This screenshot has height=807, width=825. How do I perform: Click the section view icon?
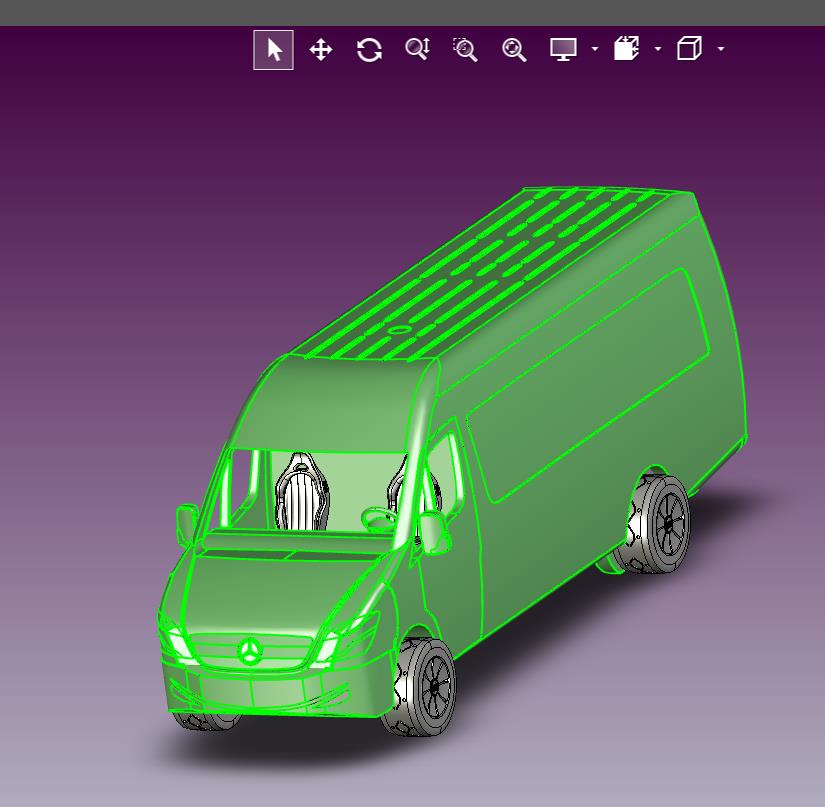pyautogui.click(x=627, y=48)
